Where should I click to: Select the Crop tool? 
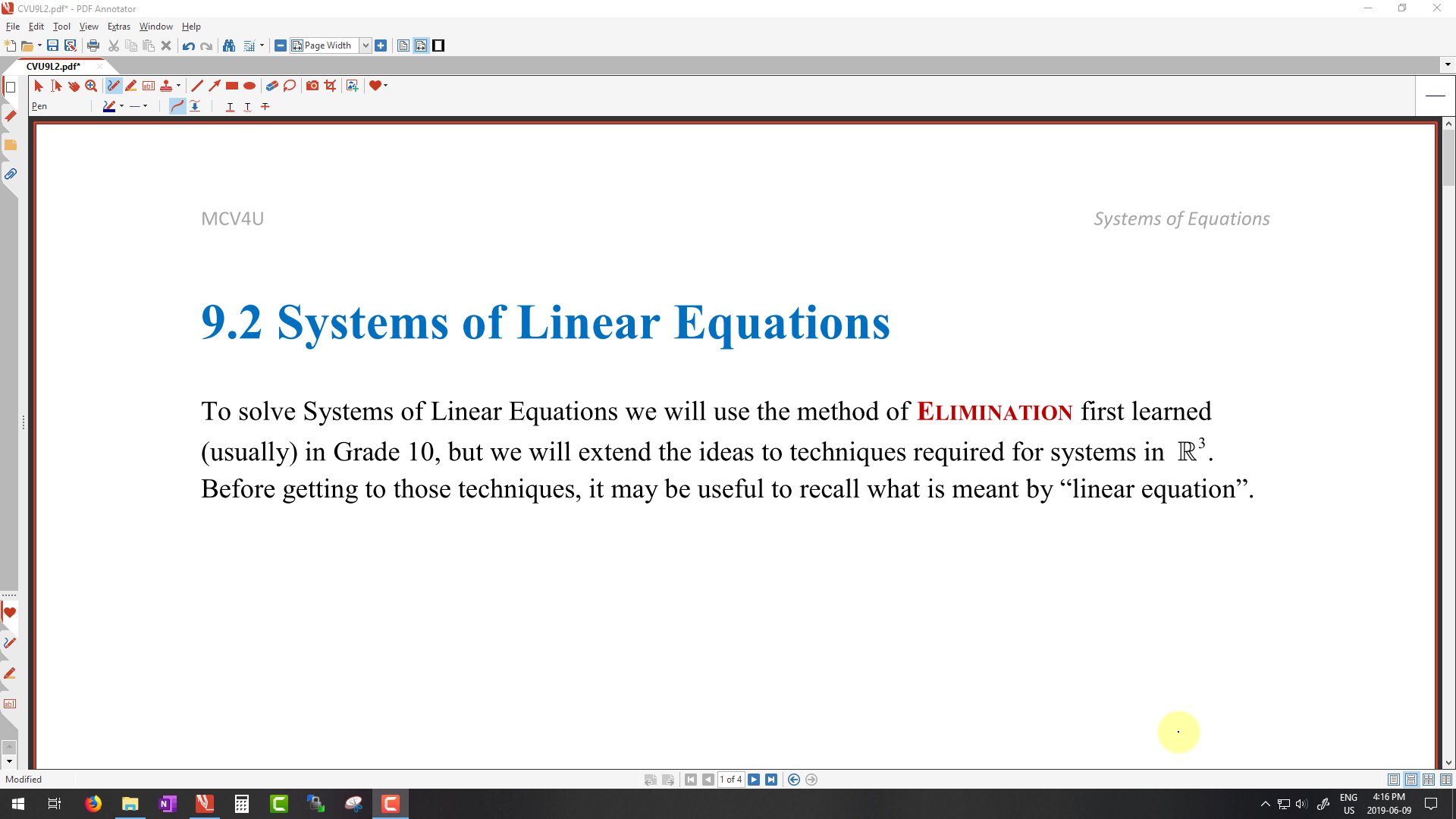pyautogui.click(x=330, y=86)
